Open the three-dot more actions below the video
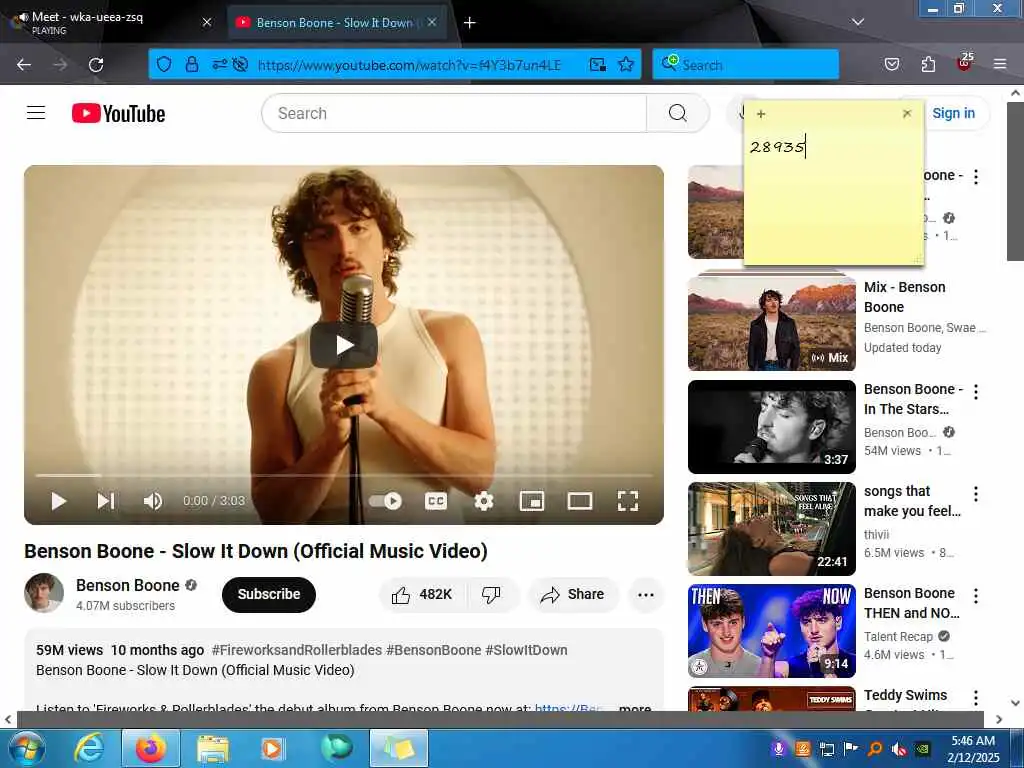Viewport: 1024px width, 768px height. [x=645, y=594]
